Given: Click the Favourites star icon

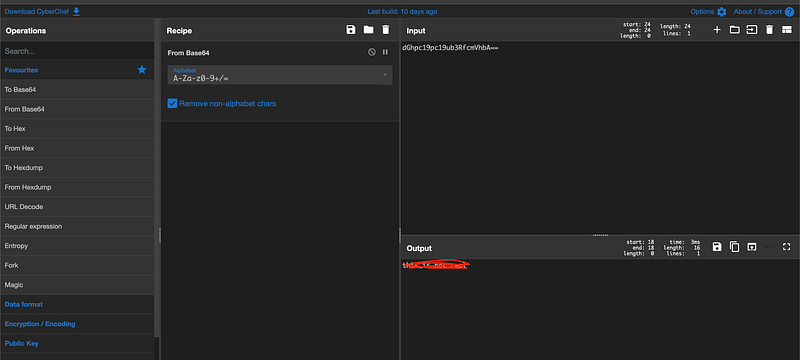Looking at the screenshot, I should coord(142,70).
